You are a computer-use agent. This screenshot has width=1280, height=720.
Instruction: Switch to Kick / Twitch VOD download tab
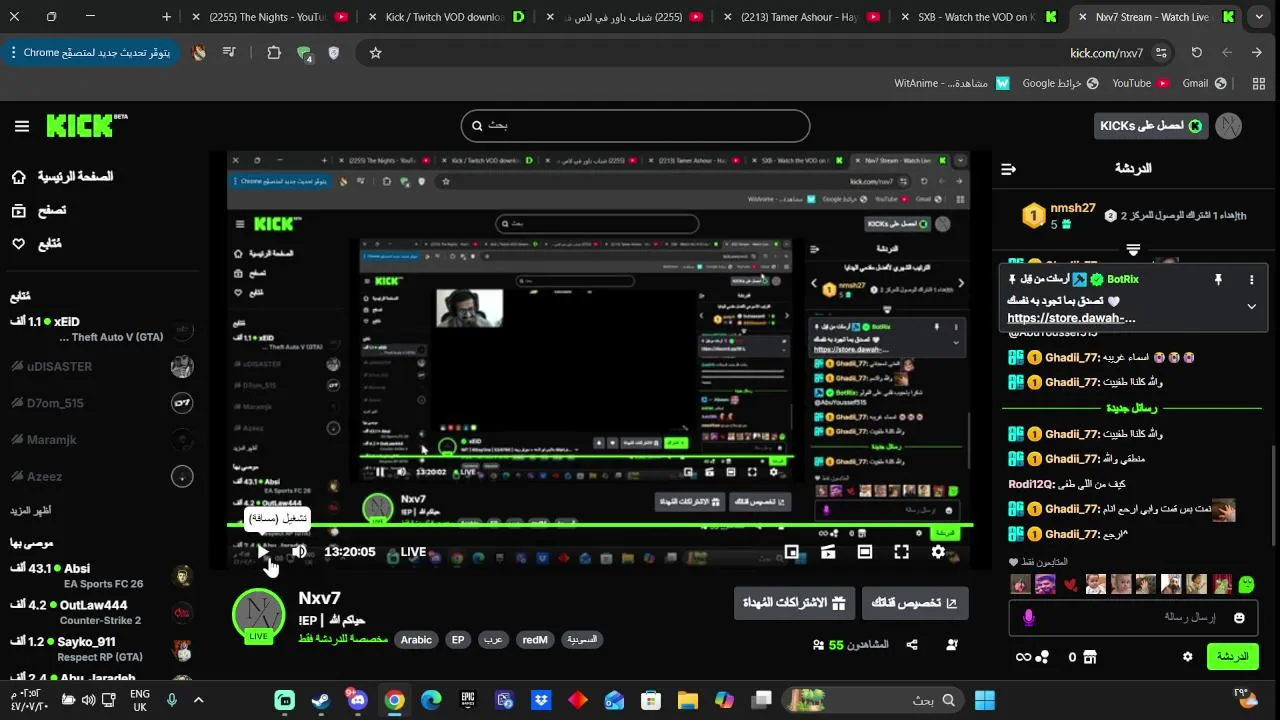tap(445, 17)
